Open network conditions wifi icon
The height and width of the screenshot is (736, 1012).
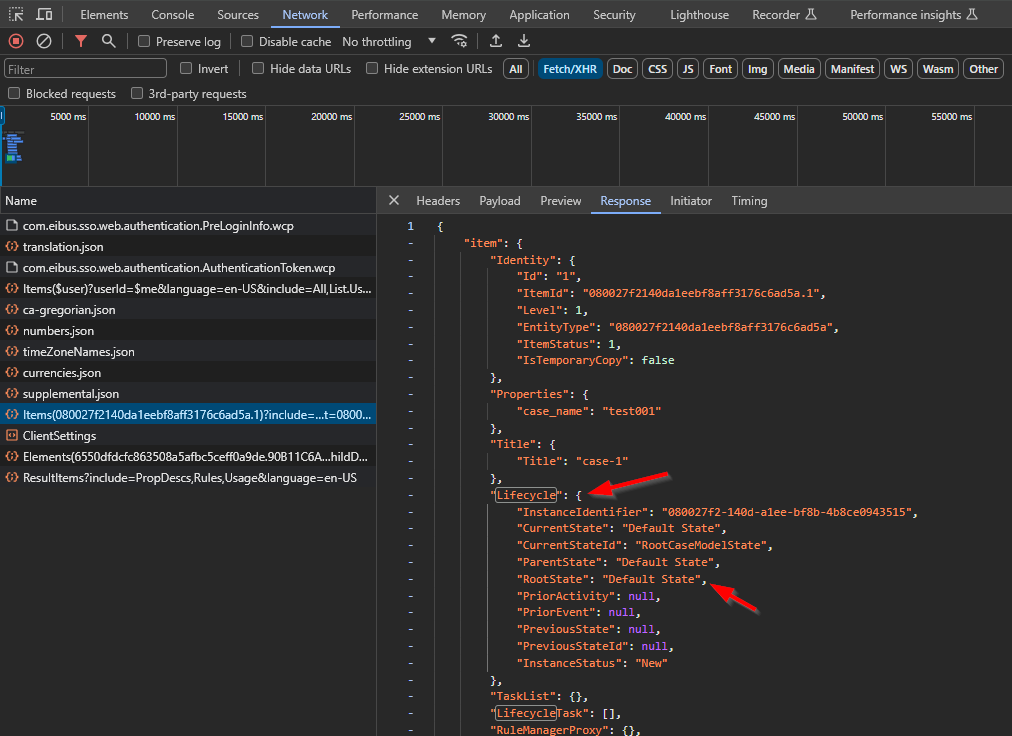[x=459, y=41]
